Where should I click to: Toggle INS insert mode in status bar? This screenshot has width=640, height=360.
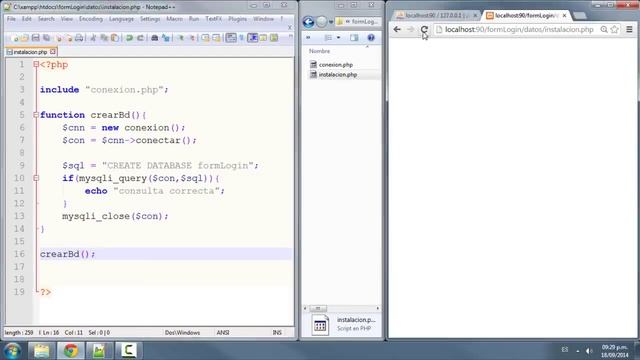pyautogui.click(x=277, y=333)
